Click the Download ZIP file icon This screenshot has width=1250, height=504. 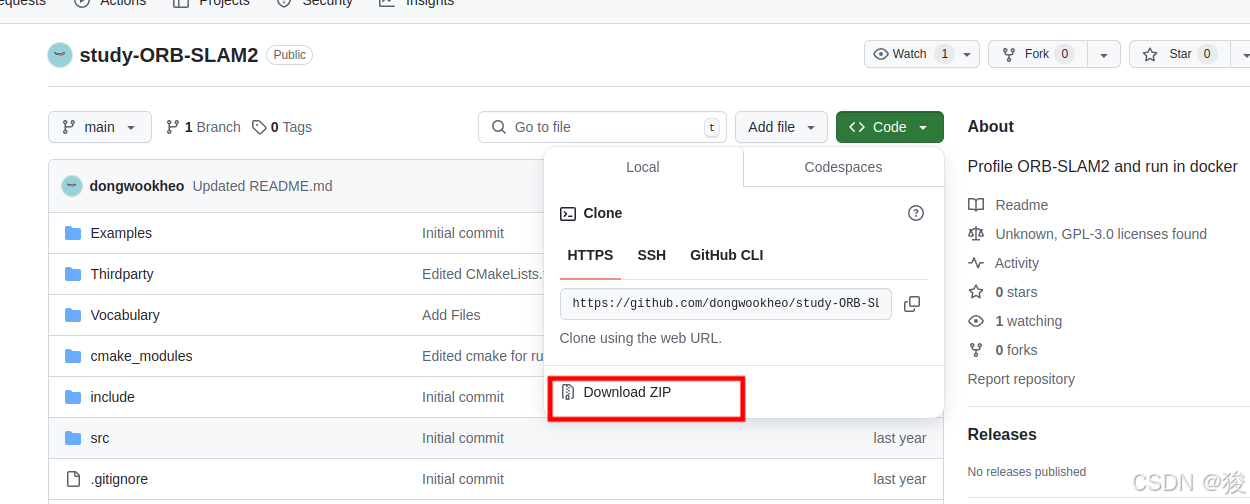click(568, 392)
